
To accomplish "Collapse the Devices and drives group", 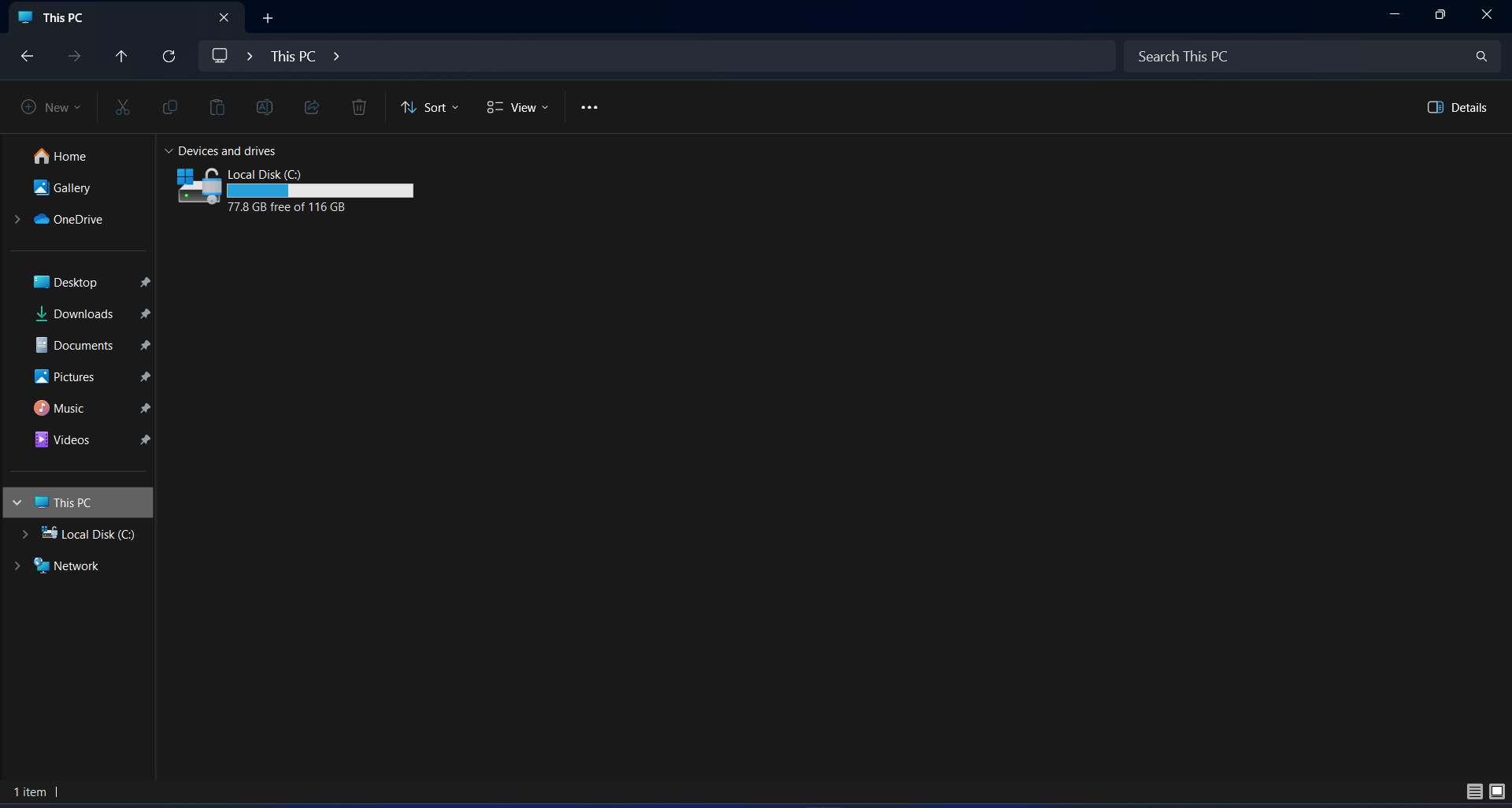I will 169,150.
